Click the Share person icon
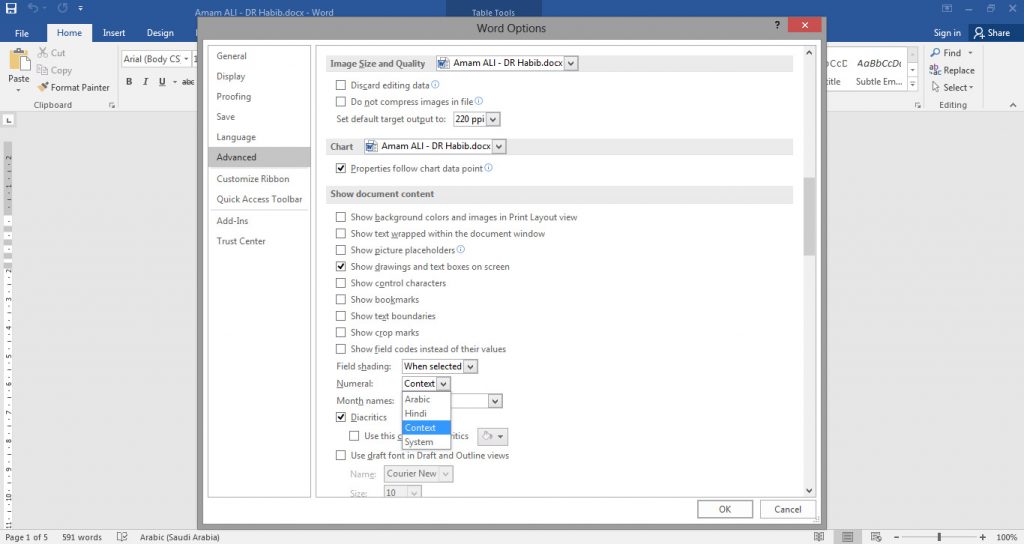Viewport: 1024px width, 544px height. (978, 33)
